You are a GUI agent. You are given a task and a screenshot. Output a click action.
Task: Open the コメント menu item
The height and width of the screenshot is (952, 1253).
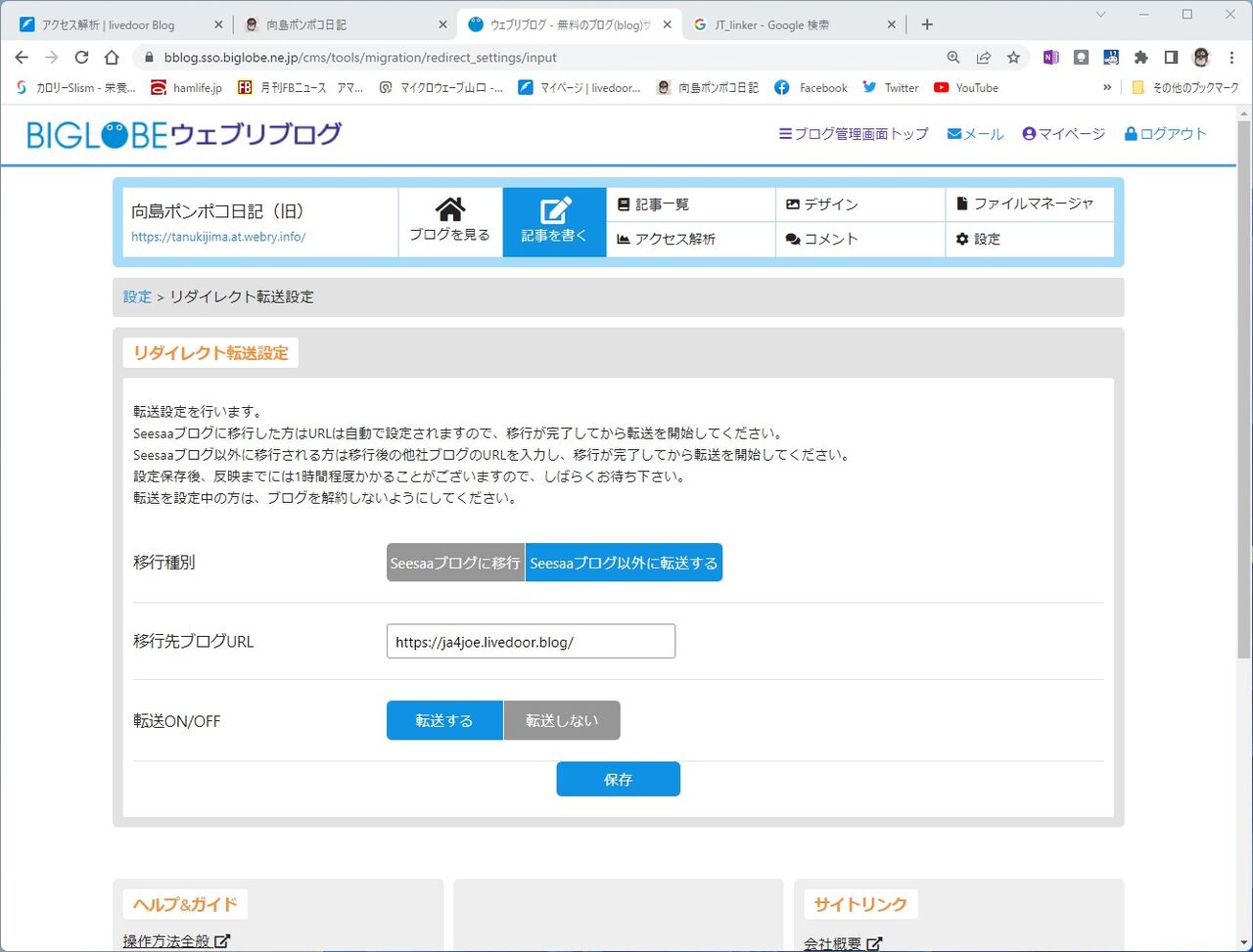coord(860,240)
